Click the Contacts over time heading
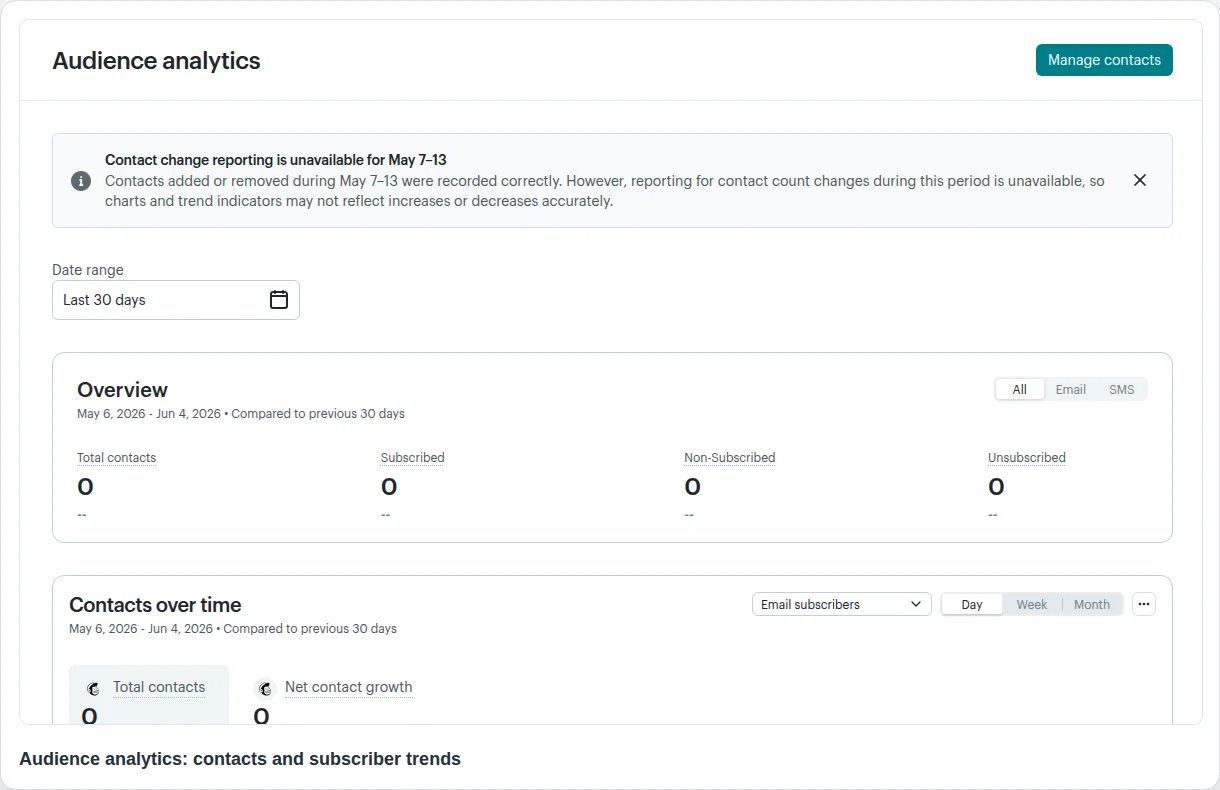1220x790 pixels. pos(155,605)
